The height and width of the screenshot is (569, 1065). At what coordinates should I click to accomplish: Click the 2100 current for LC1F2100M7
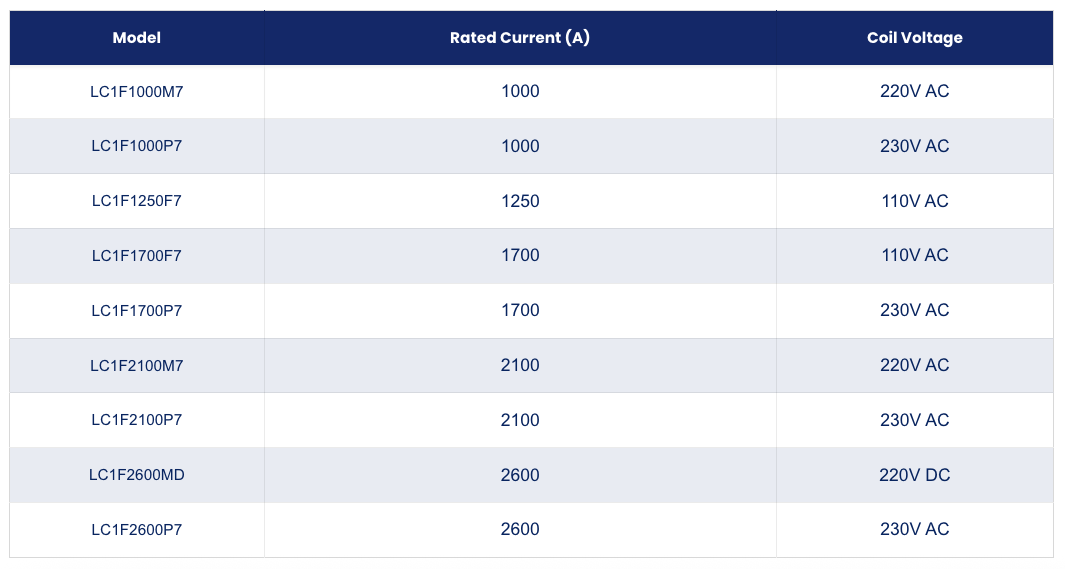click(x=520, y=365)
